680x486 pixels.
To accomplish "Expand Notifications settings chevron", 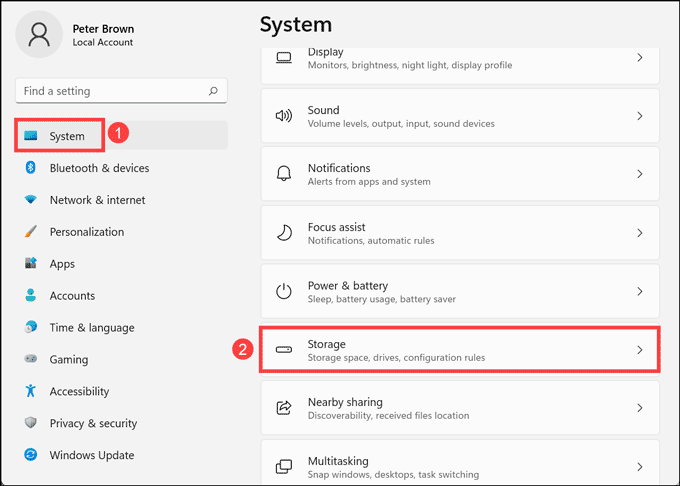I will (x=640, y=174).
